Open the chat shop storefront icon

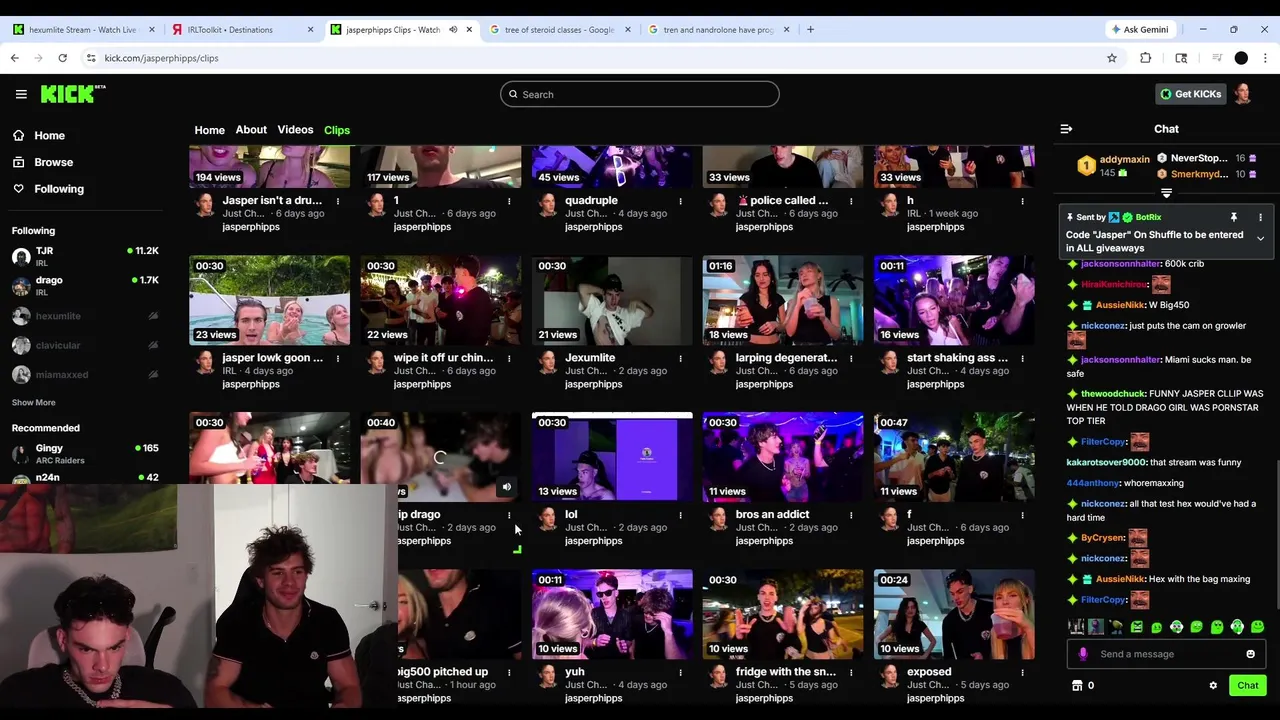(1077, 686)
